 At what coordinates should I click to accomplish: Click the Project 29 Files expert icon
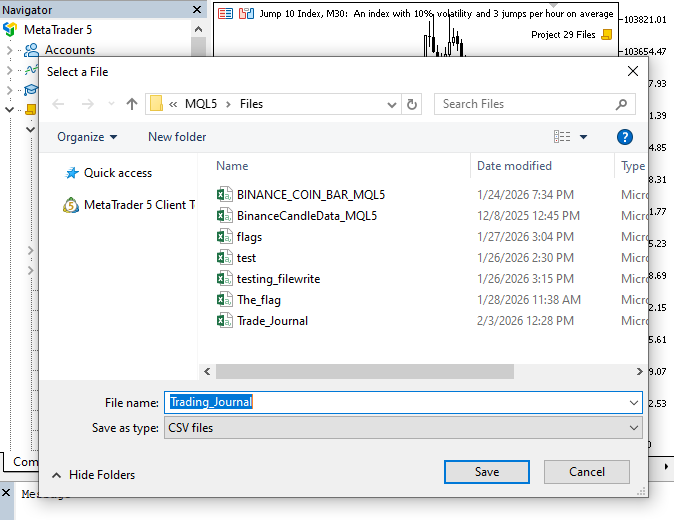pos(607,34)
